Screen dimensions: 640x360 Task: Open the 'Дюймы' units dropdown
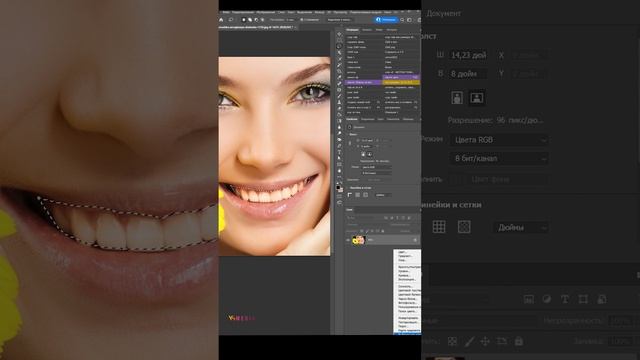coord(520,227)
